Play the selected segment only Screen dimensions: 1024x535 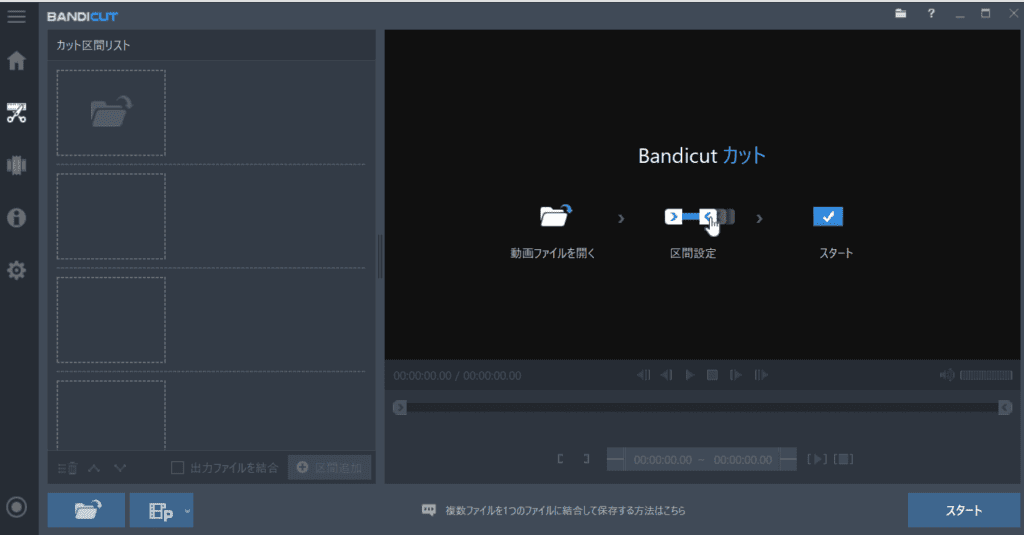817,459
